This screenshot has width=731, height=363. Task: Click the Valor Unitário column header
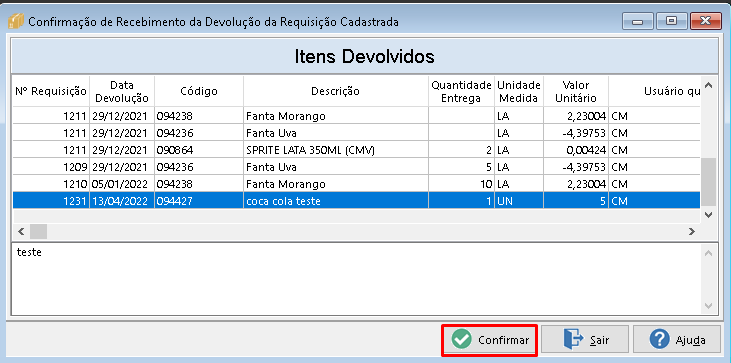point(576,91)
